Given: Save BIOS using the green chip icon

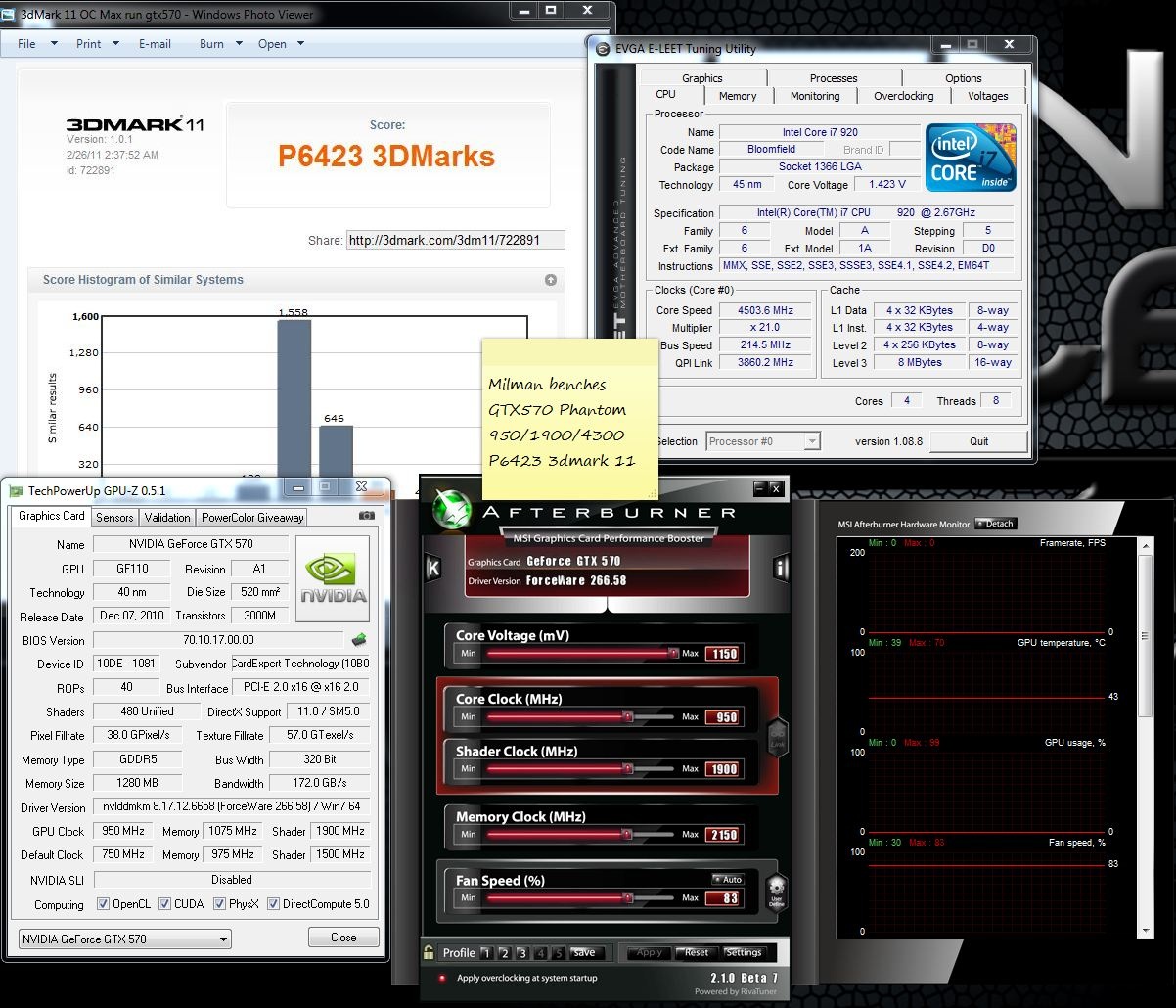Looking at the screenshot, I should (x=359, y=640).
